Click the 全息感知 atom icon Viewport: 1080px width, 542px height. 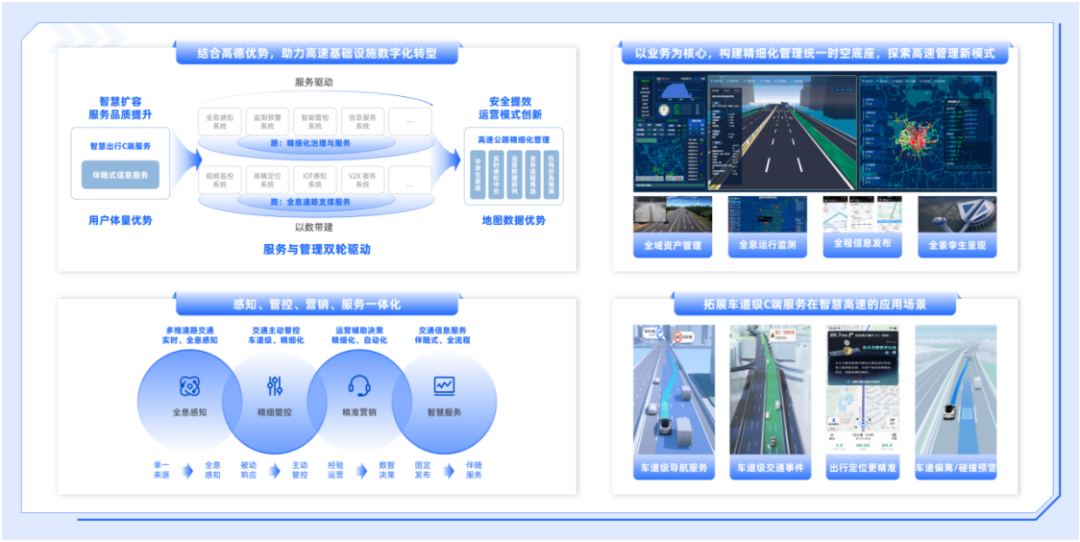188,386
